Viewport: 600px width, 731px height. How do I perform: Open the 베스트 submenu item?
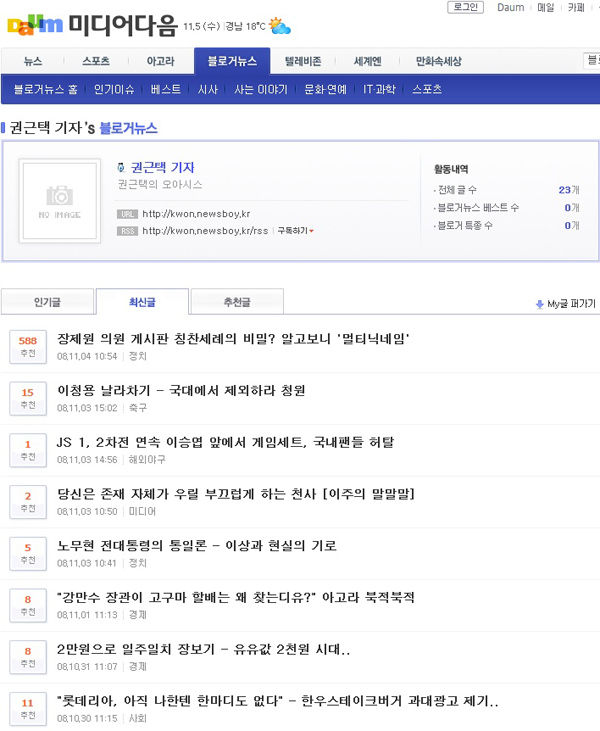coord(166,89)
